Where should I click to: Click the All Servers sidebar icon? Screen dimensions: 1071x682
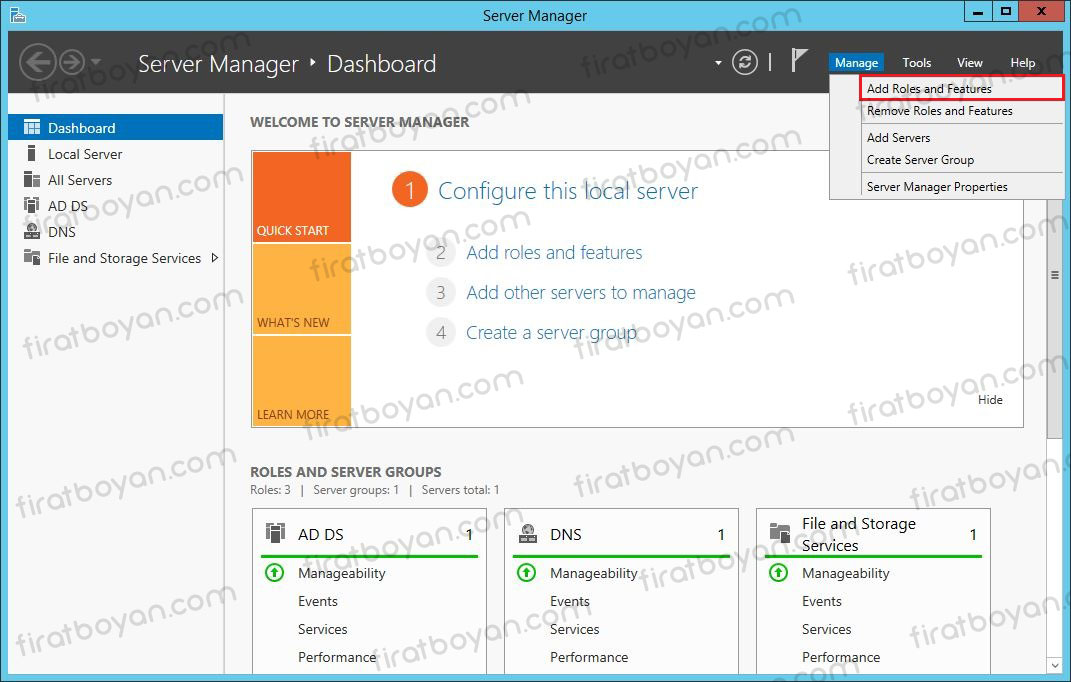(31, 179)
